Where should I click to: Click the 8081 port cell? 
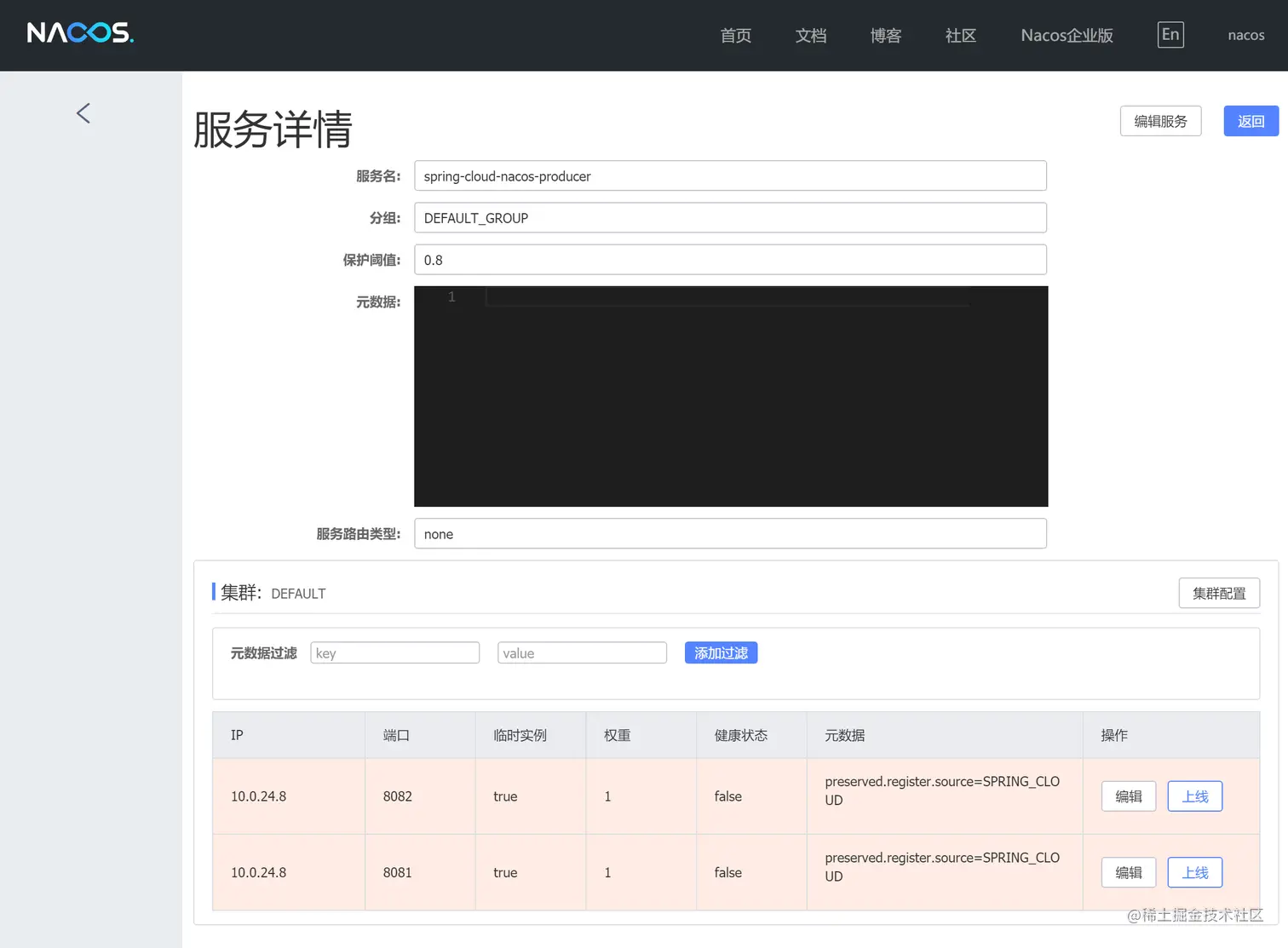420,872
